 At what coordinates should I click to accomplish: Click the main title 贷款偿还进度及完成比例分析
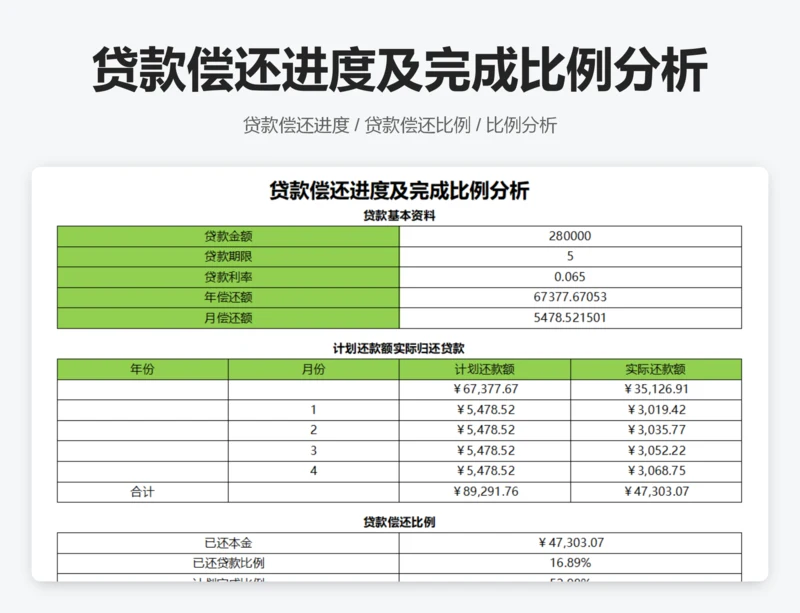click(399, 69)
